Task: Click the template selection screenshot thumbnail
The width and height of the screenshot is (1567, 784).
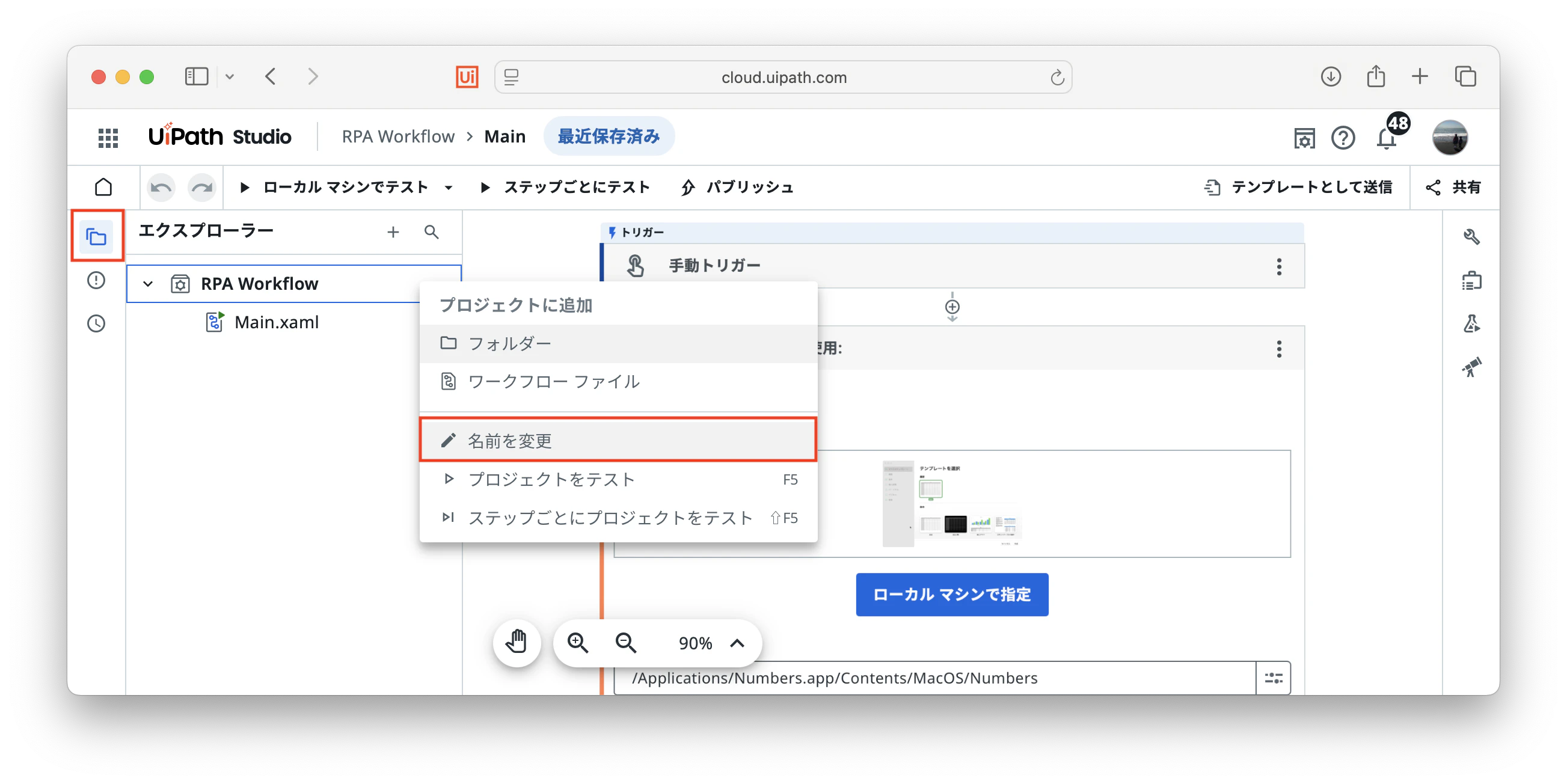Action: (952, 504)
